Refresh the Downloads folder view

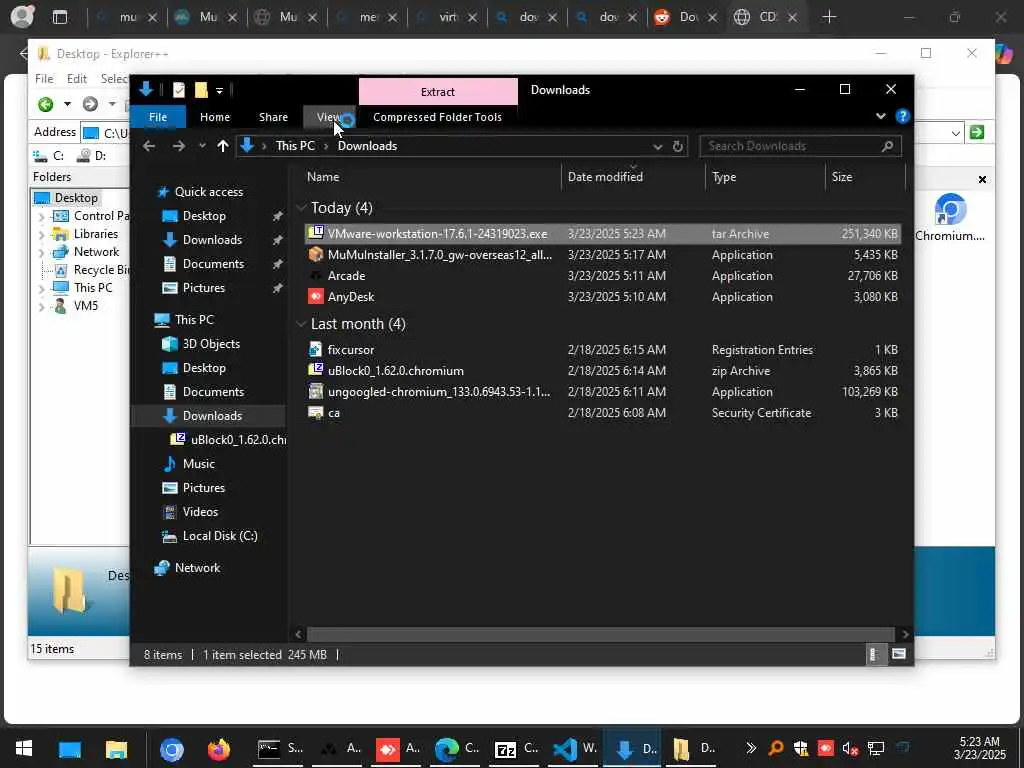coord(678,146)
